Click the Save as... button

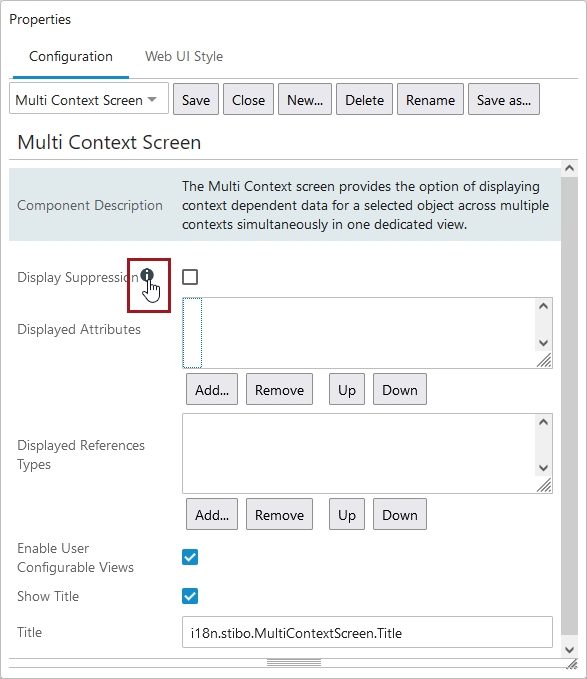click(504, 100)
